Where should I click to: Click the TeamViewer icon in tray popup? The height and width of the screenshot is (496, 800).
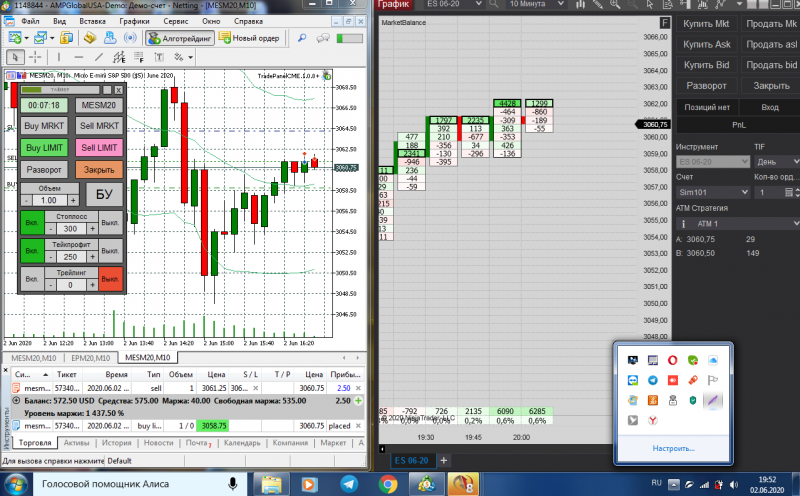click(x=633, y=380)
